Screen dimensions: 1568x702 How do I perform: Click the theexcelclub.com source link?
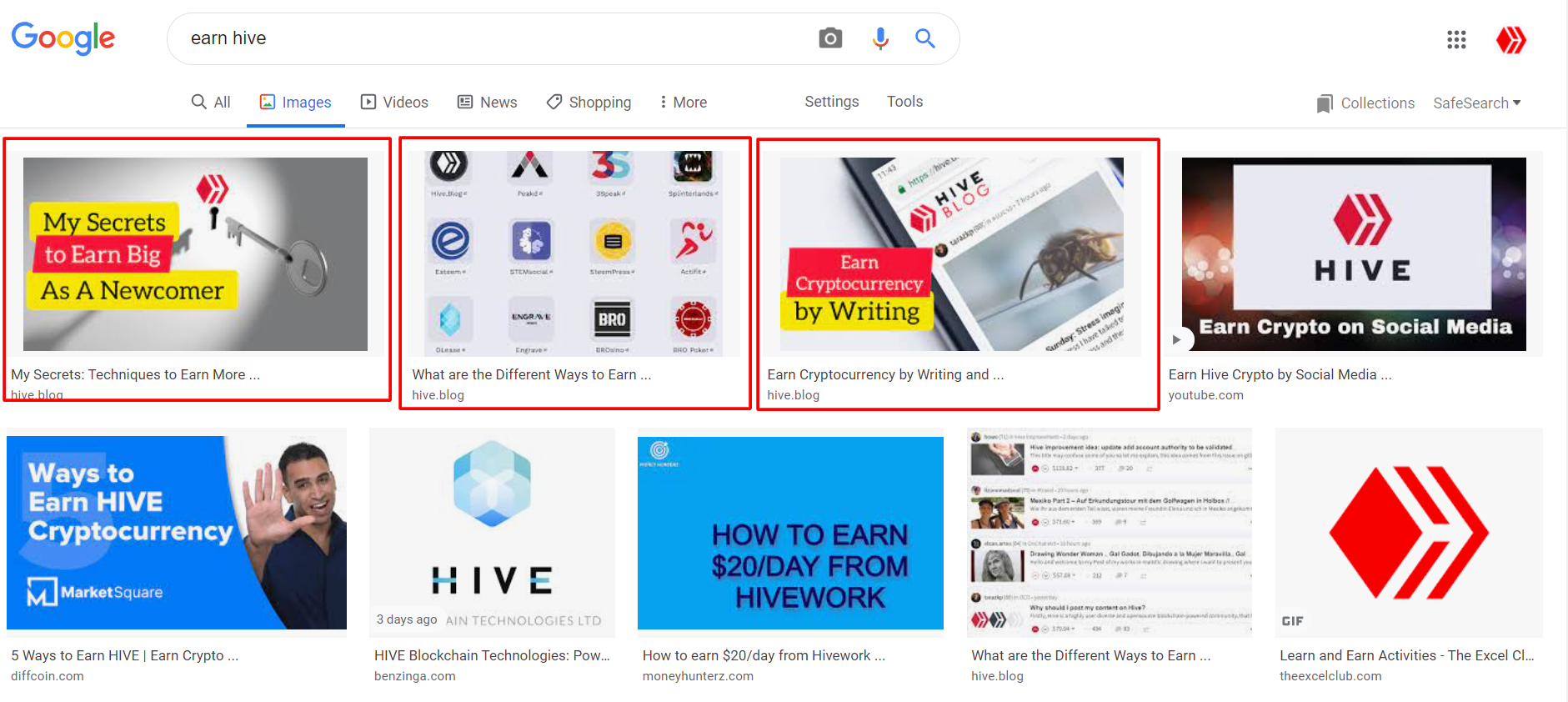pos(1330,676)
